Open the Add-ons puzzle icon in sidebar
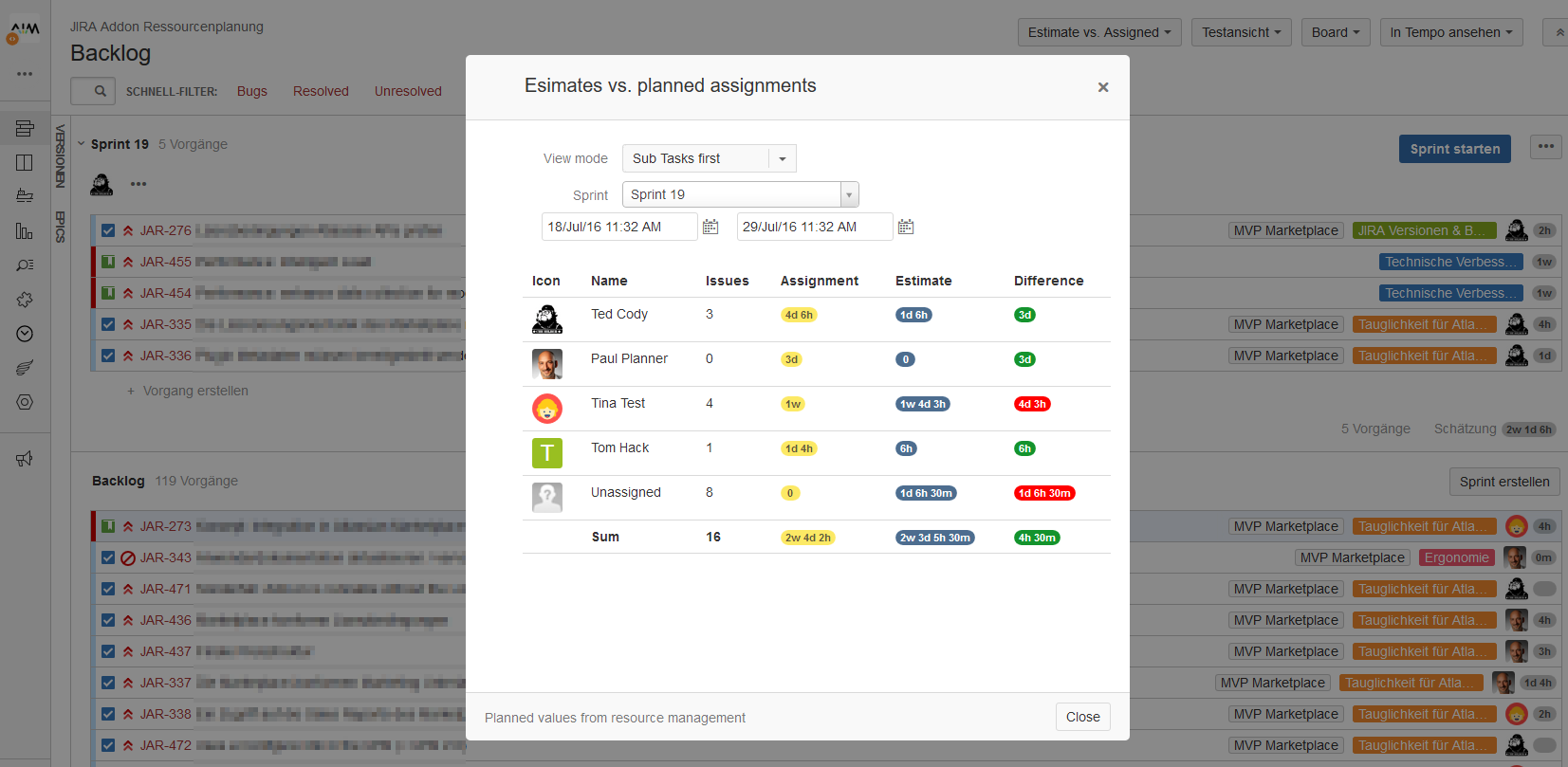 (x=25, y=299)
